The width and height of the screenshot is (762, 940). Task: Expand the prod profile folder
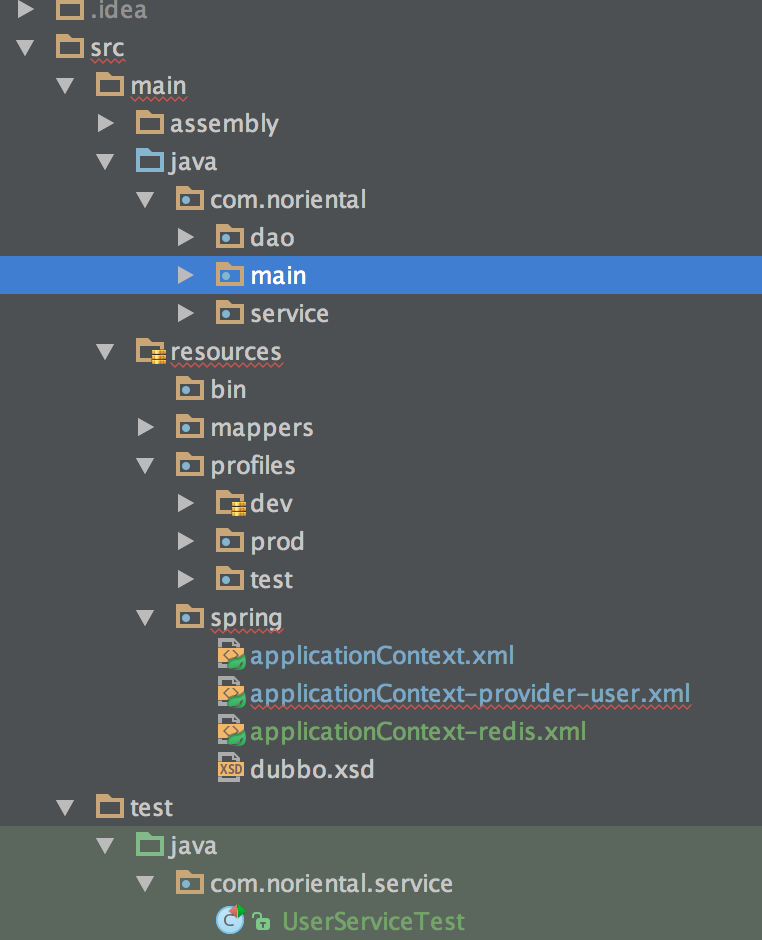coord(185,542)
